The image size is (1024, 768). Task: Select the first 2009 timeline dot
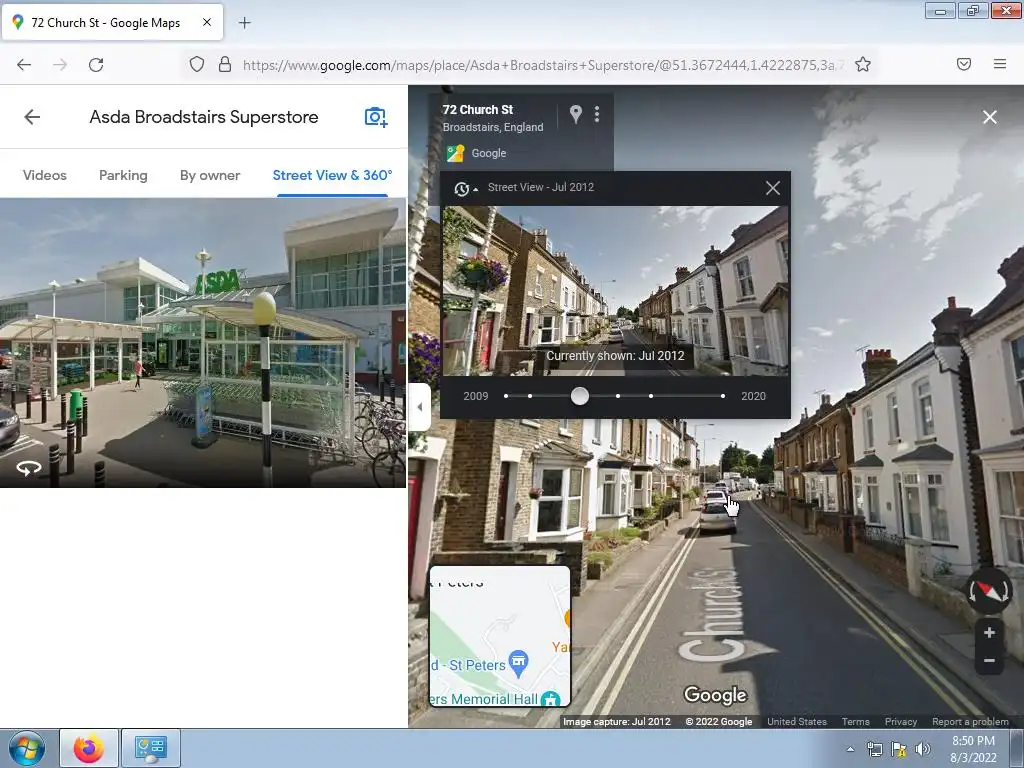tap(506, 396)
